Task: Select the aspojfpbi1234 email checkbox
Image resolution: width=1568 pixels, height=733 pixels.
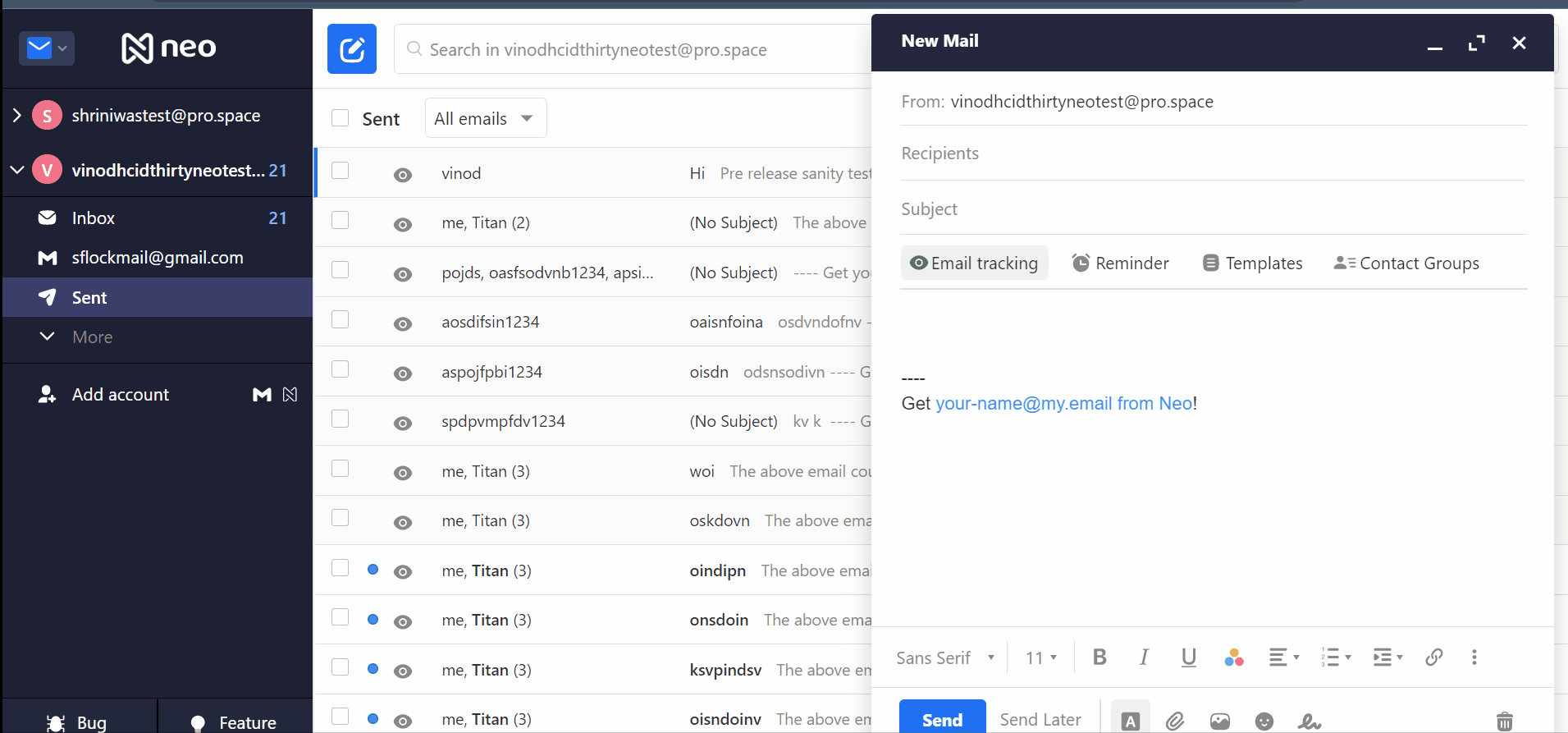Action: point(341,369)
